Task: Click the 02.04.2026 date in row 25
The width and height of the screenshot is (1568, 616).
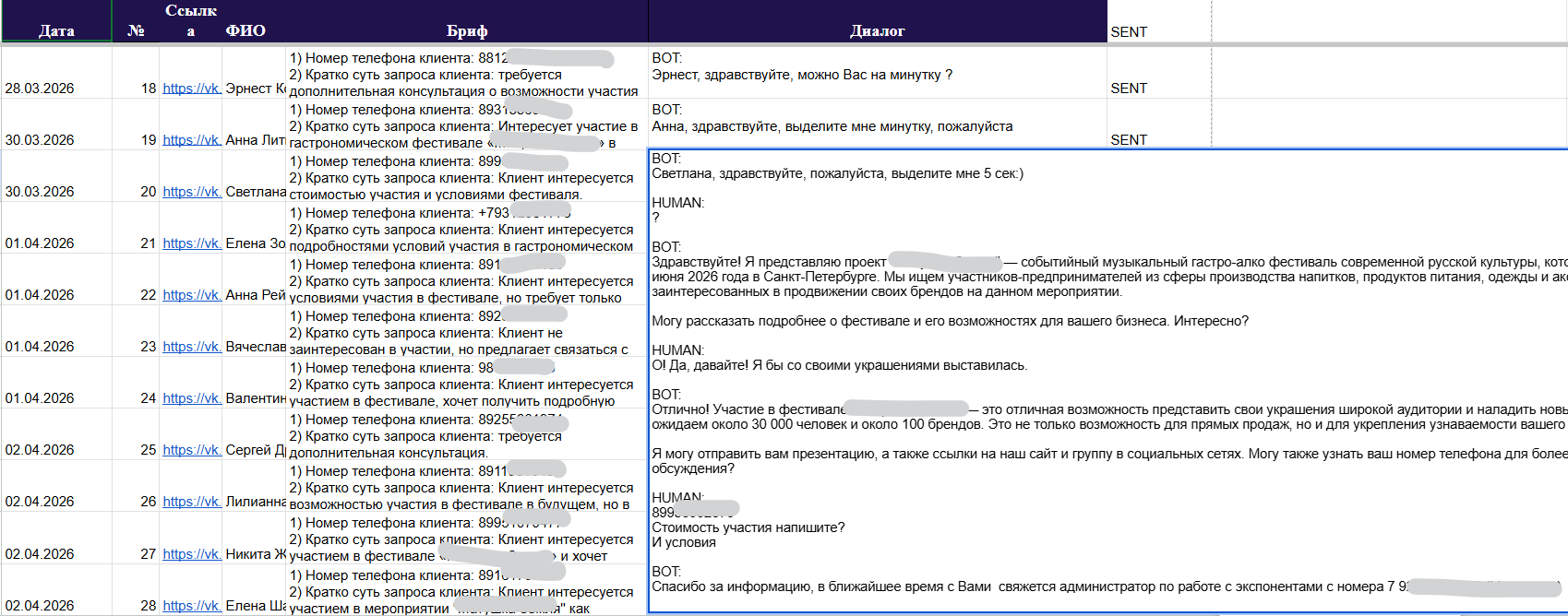Action: click(56, 434)
